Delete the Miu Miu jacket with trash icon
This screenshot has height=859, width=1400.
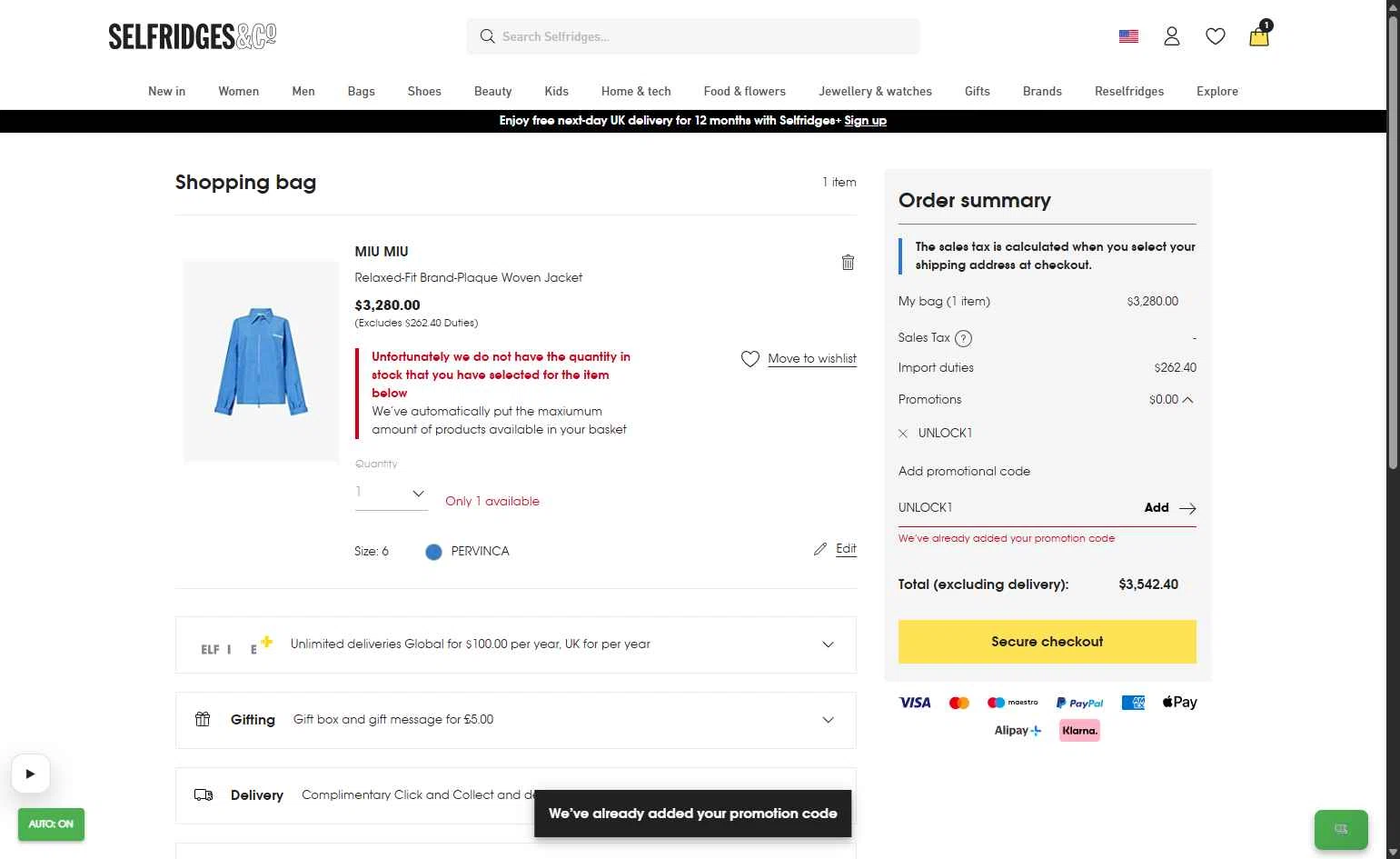tap(848, 262)
